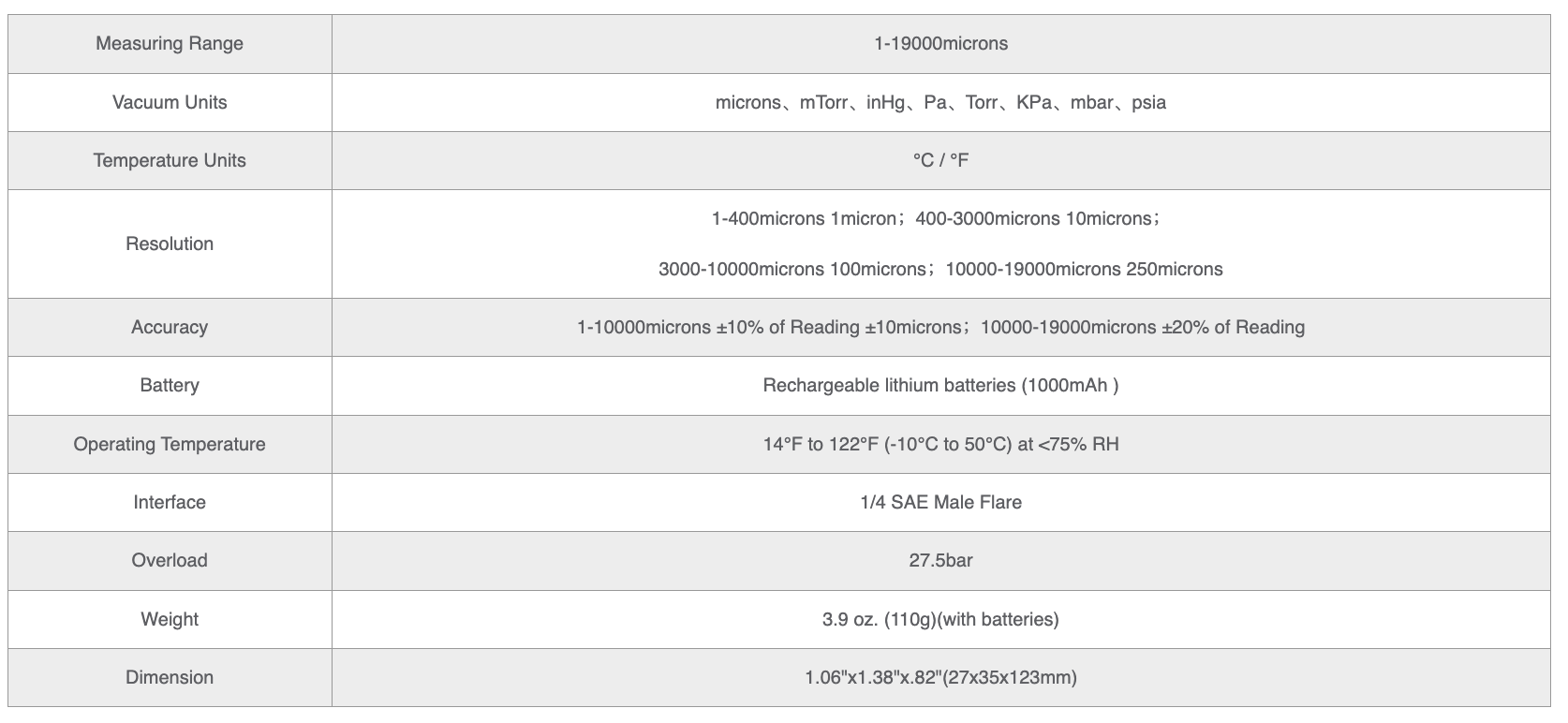Select the Accuracy label cell
This screenshot has height=723, width=1568.
pyautogui.click(x=170, y=328)
